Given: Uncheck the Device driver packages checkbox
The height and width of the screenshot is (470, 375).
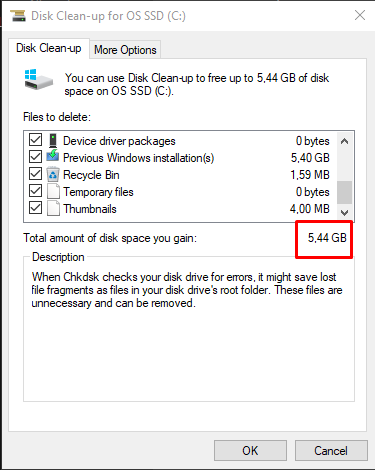Looking at the screenshot, I should tap(35, 140).
